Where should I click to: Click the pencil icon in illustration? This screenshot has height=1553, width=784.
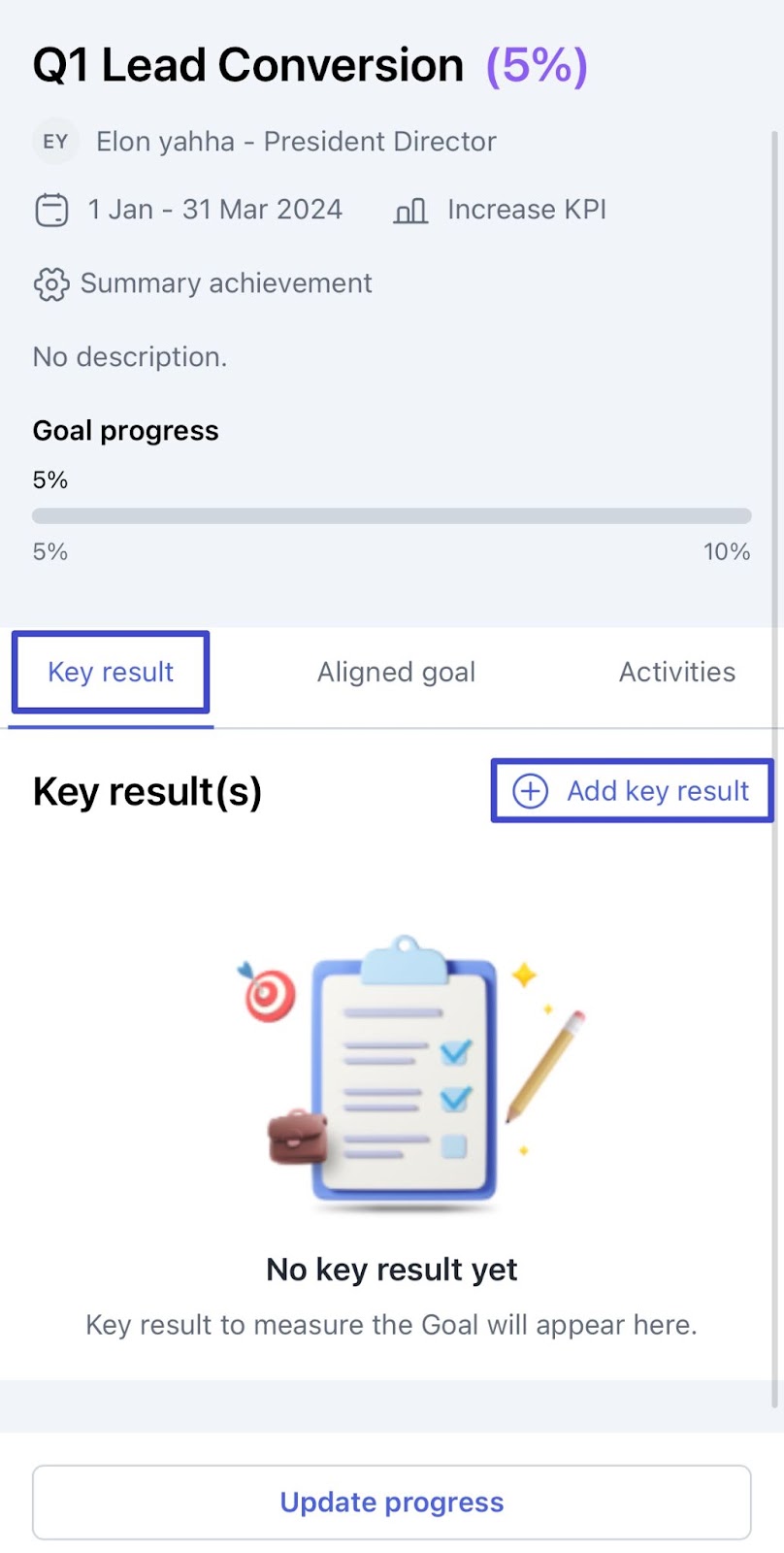545,1066
